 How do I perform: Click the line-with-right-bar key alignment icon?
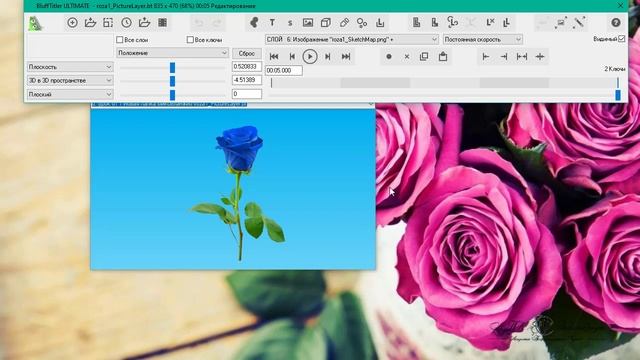tap(504, 57)
